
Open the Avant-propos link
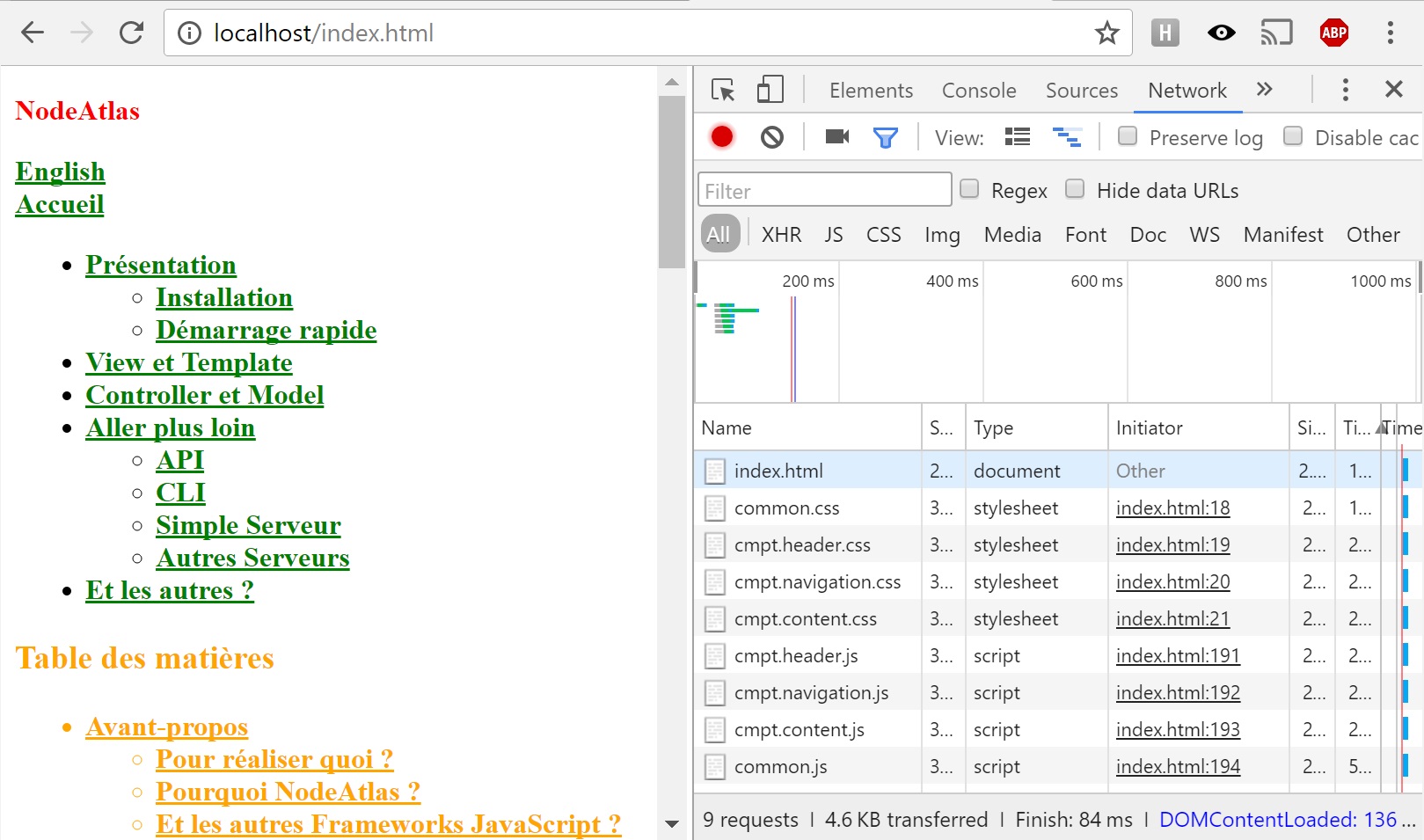167,727
